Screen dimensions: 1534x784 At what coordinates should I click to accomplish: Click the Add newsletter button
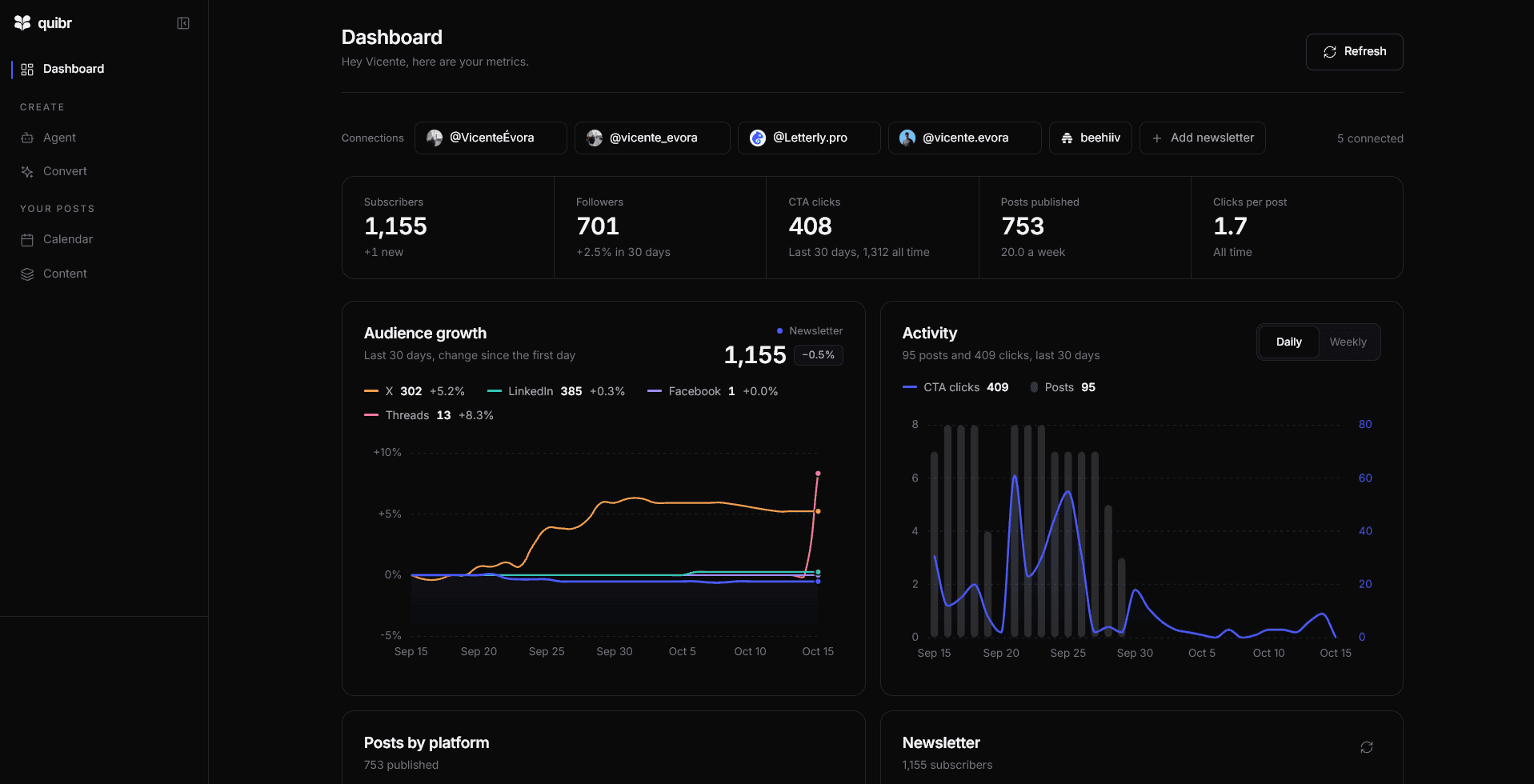(x=1203, y=138)
